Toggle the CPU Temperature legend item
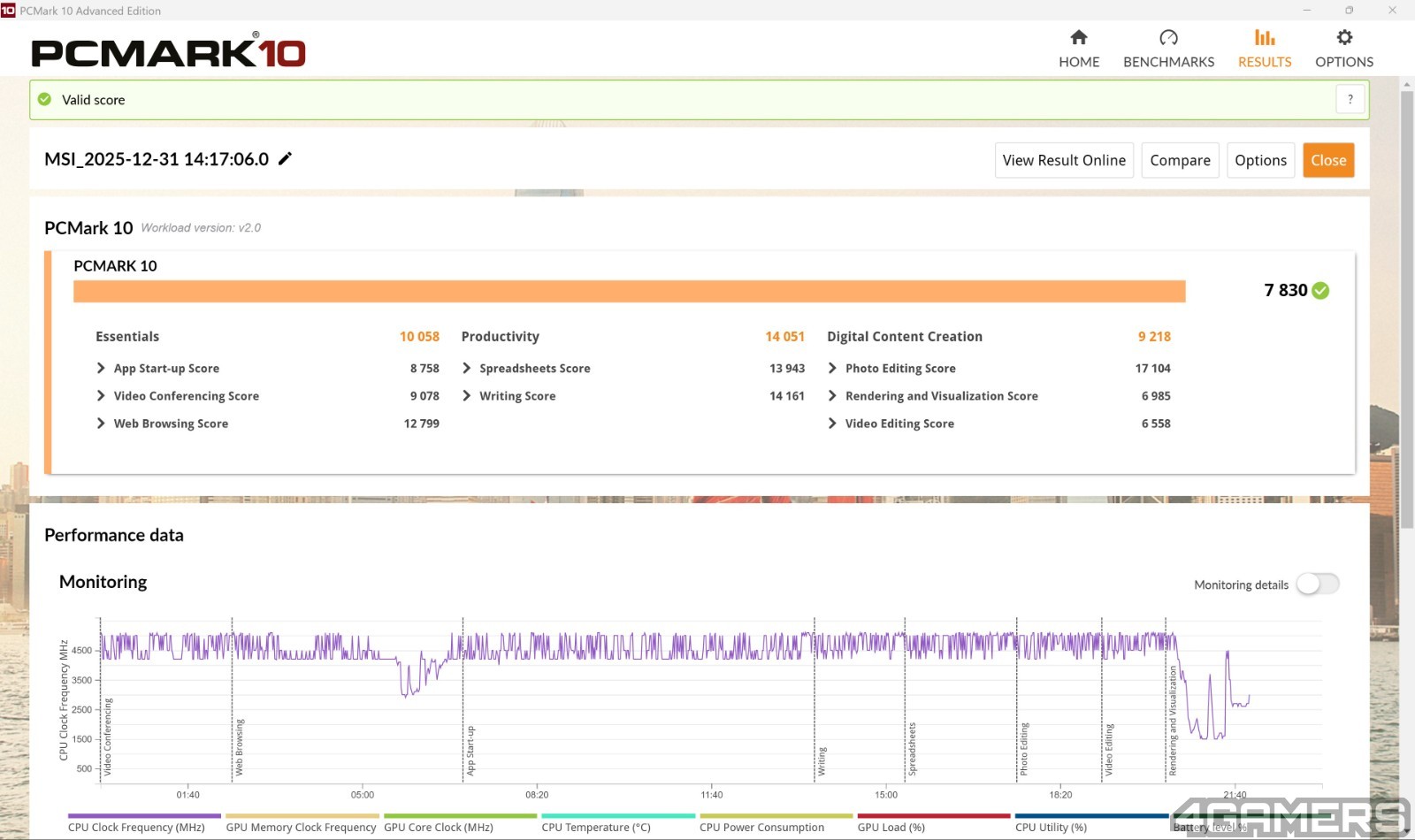The image size is (1415, 840). (617, 816)
